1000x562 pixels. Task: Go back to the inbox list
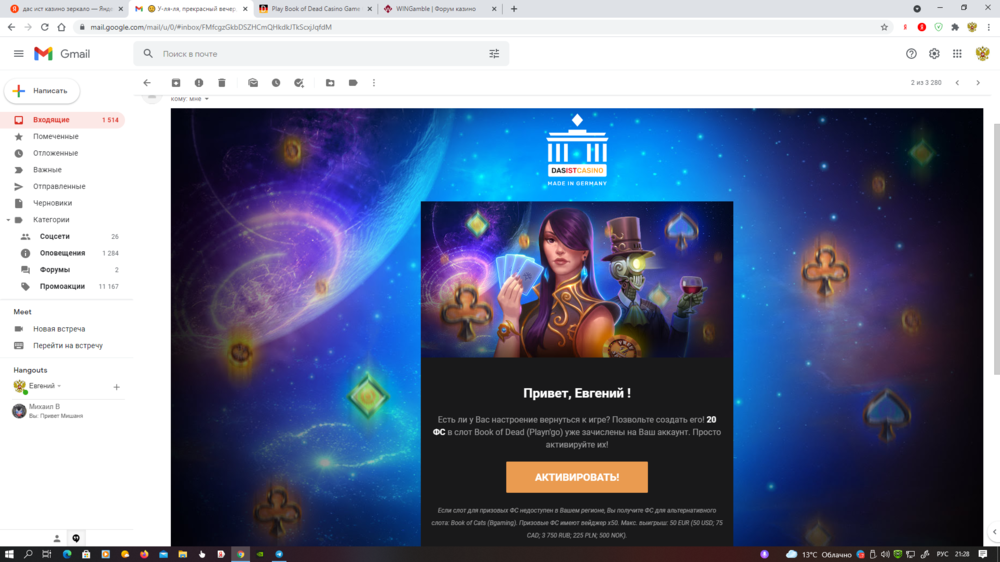[147, 83]
